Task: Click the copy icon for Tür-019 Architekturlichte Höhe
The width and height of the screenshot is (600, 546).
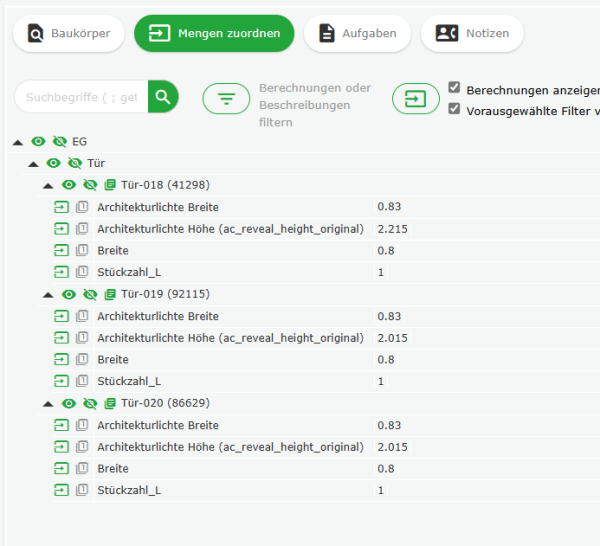Action: coord(82,338)
